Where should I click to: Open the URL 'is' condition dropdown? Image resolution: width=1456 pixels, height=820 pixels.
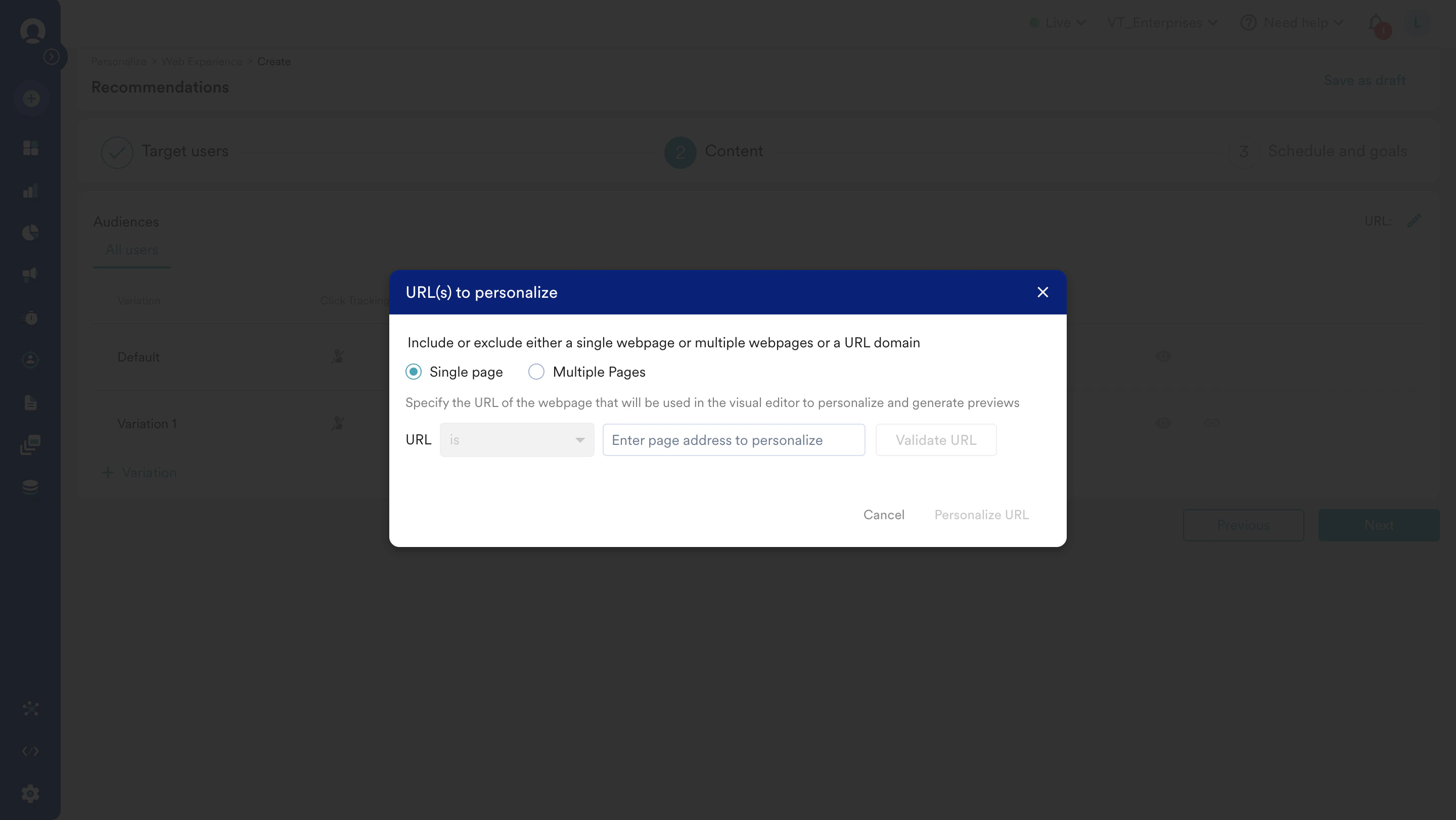pos(517,440)
